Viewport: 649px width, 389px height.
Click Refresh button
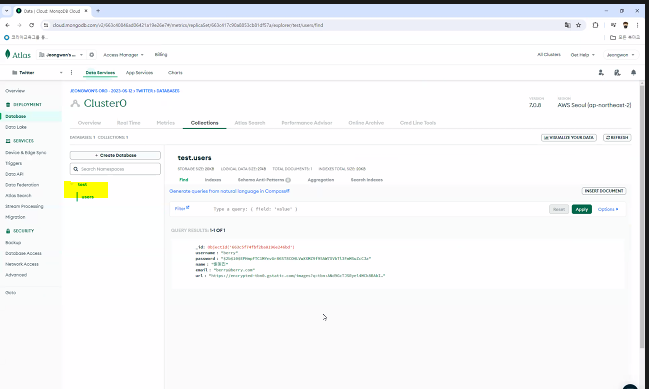click(x=617, y=137)
